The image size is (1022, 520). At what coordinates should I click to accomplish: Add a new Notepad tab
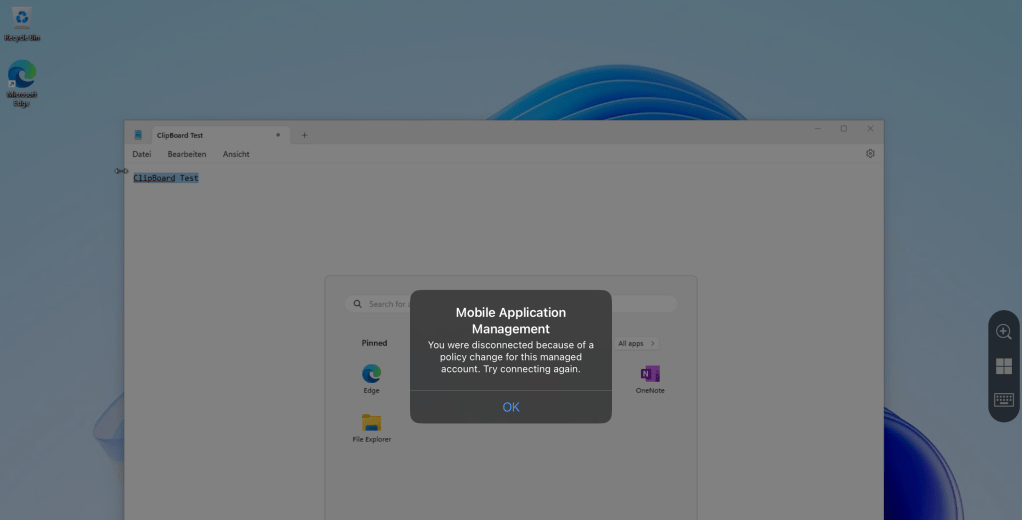pos(305,135)
